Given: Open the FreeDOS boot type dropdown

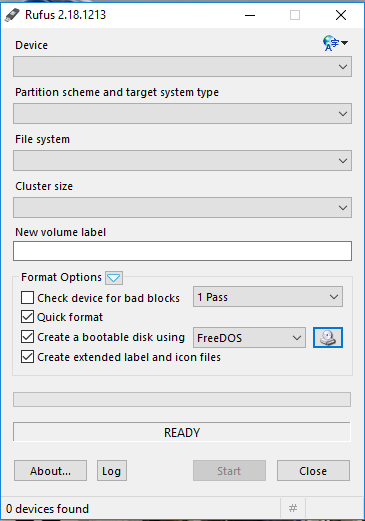Looking at the screenshot, I should 249,338.
